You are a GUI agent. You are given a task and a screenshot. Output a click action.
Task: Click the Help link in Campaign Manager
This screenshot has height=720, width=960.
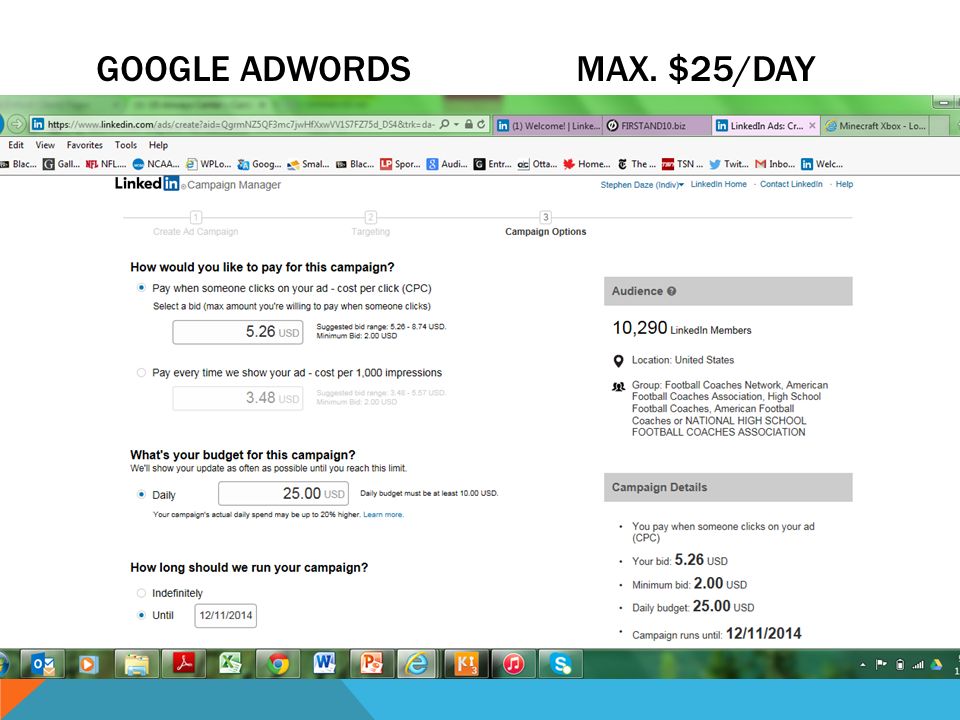pyautogui.click(x=844, y=184)
